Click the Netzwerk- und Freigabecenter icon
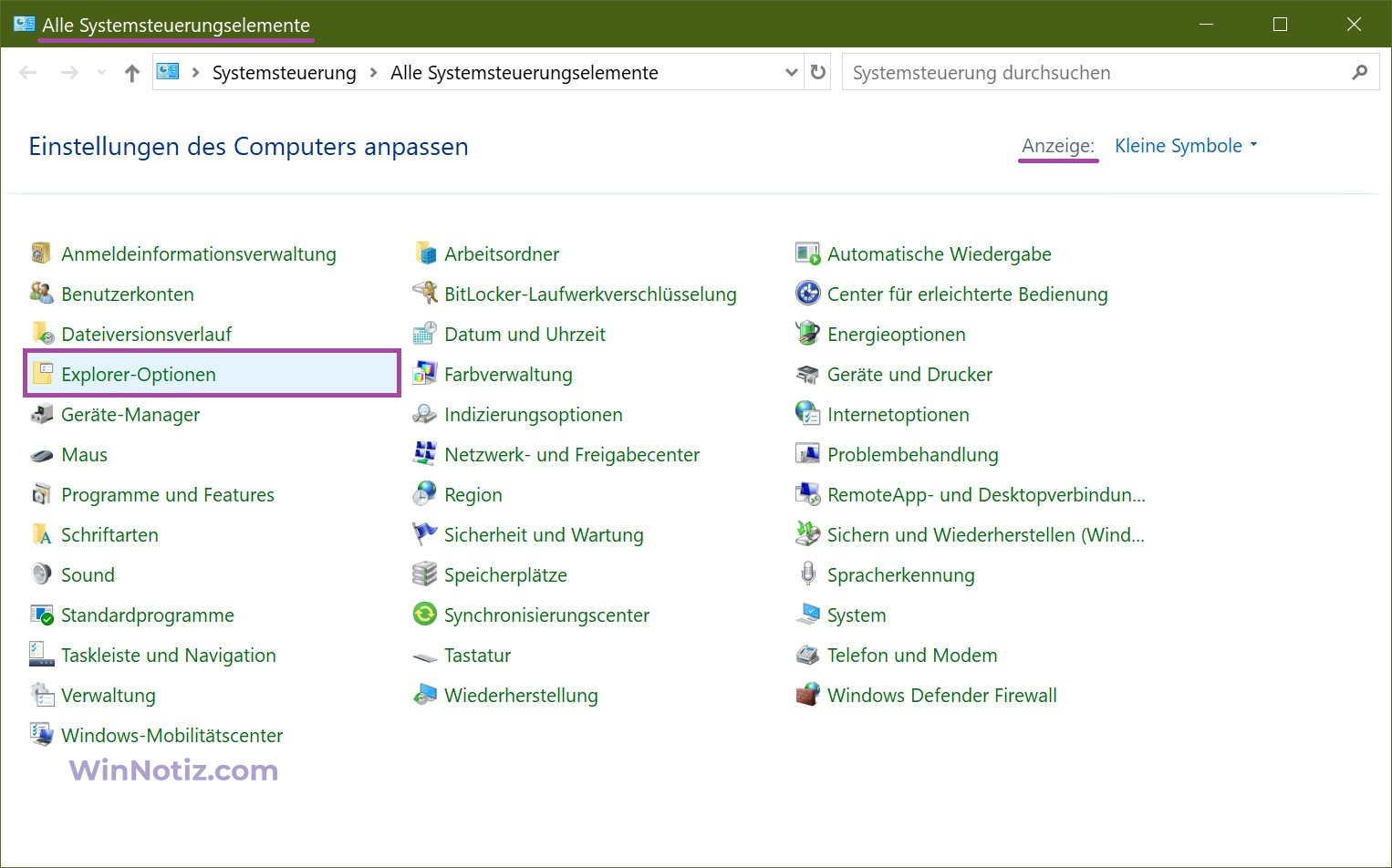The image size is (1392, 868). [424, 455]
